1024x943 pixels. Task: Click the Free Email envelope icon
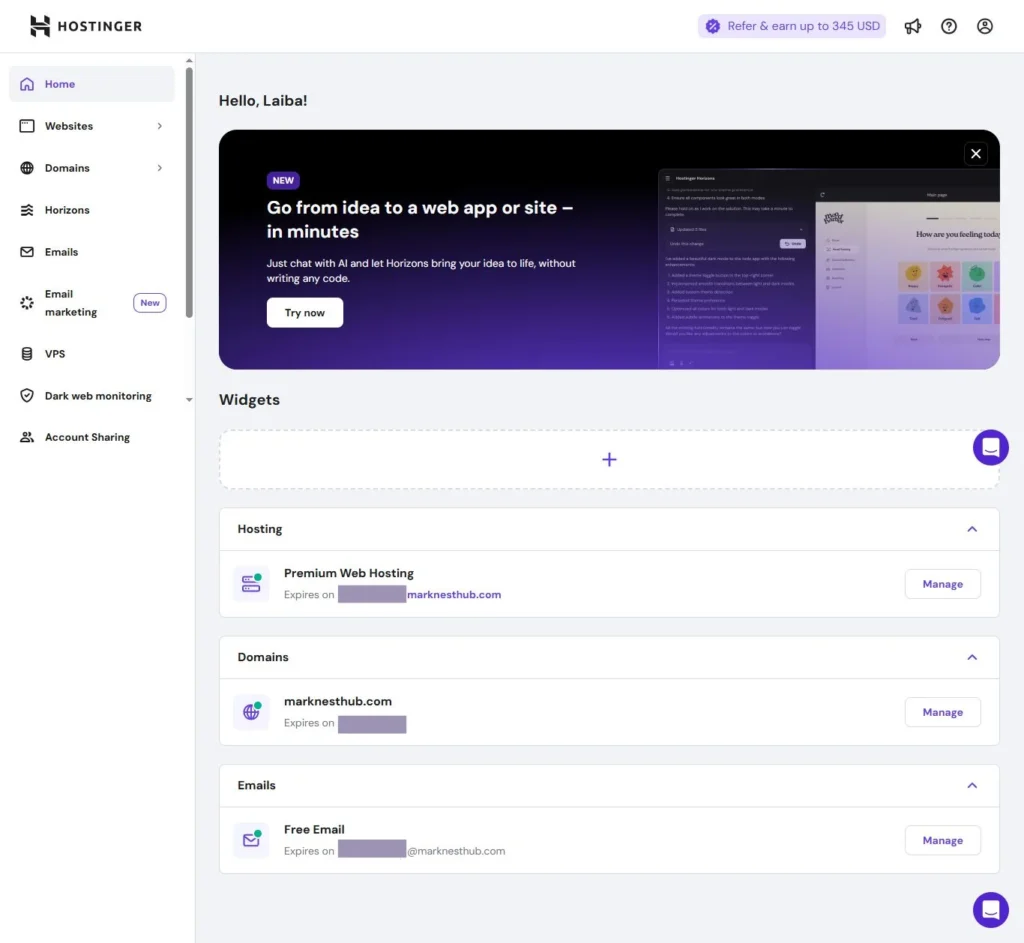pyautogui.click(x=251, y=840)
